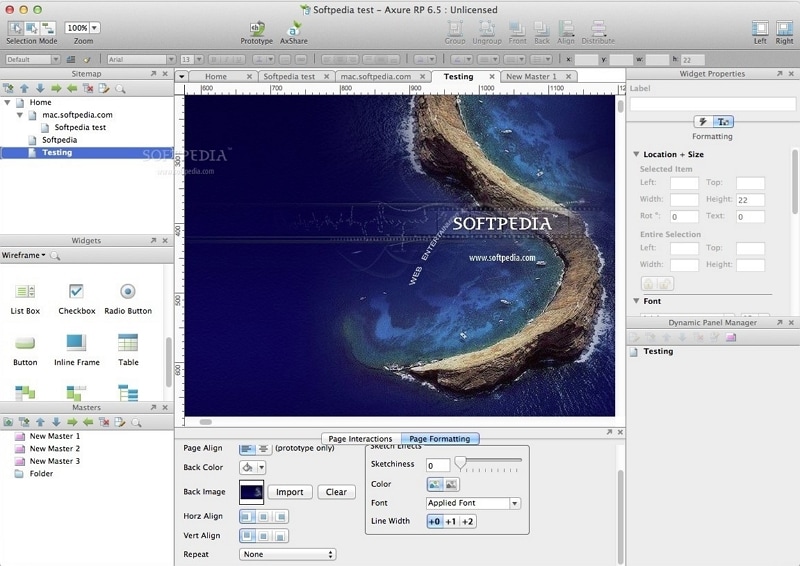Click the Clear button for Back Image
The height and width of the screenshot is (566, 800).
[x=336, y=492]
